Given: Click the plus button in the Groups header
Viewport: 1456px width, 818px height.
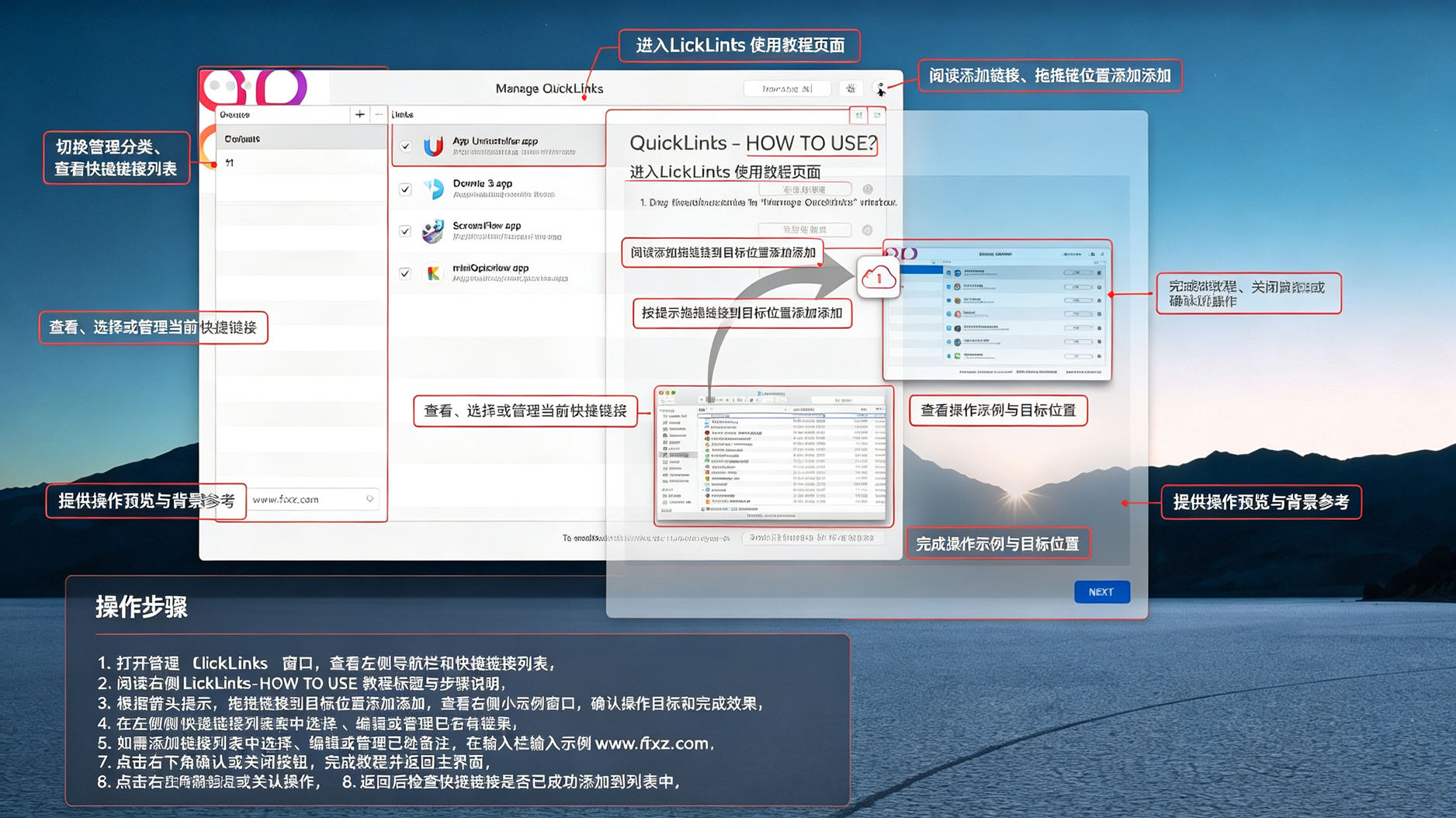Looking at the screenshot, I should point(359,114).
